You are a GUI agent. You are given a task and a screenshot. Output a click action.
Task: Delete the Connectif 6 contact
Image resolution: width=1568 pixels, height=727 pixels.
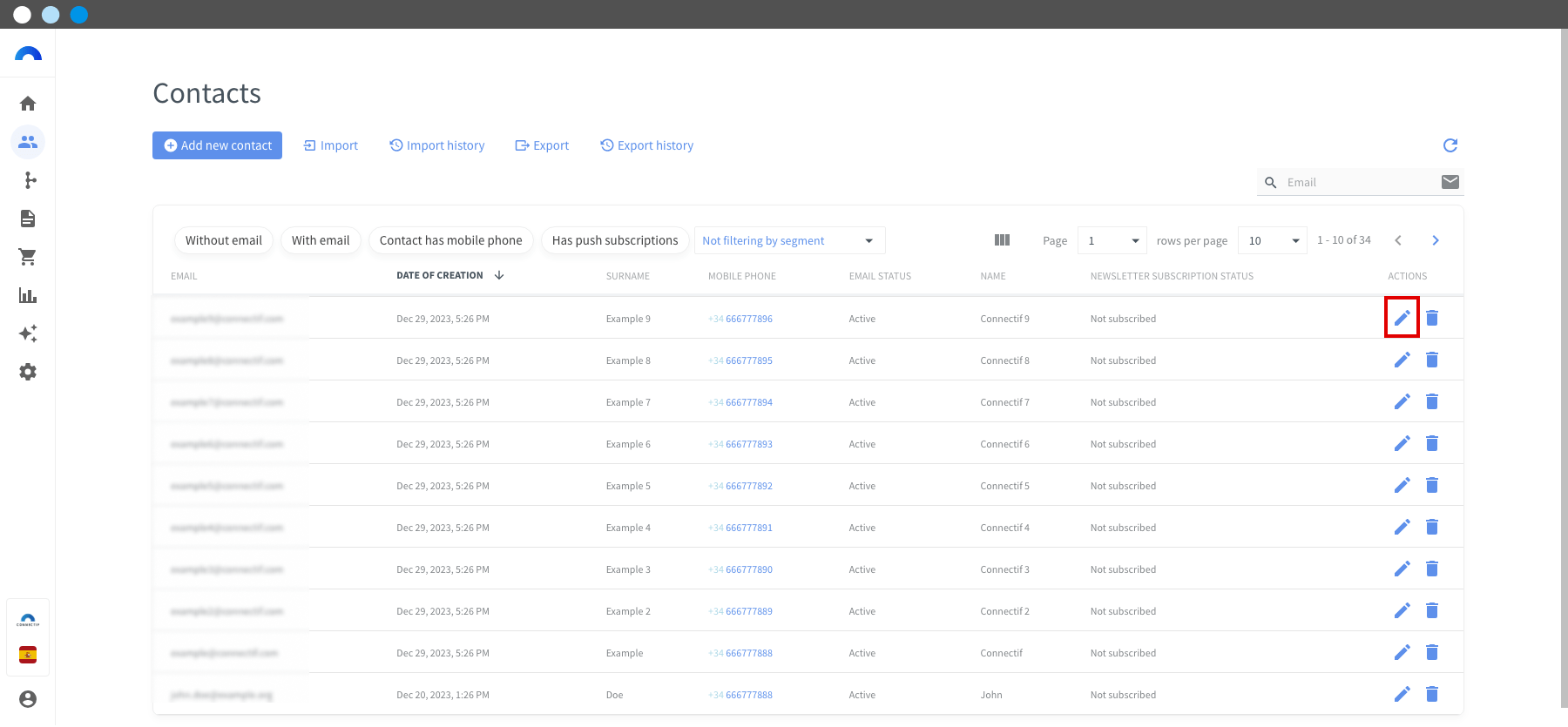[1432, 443]
